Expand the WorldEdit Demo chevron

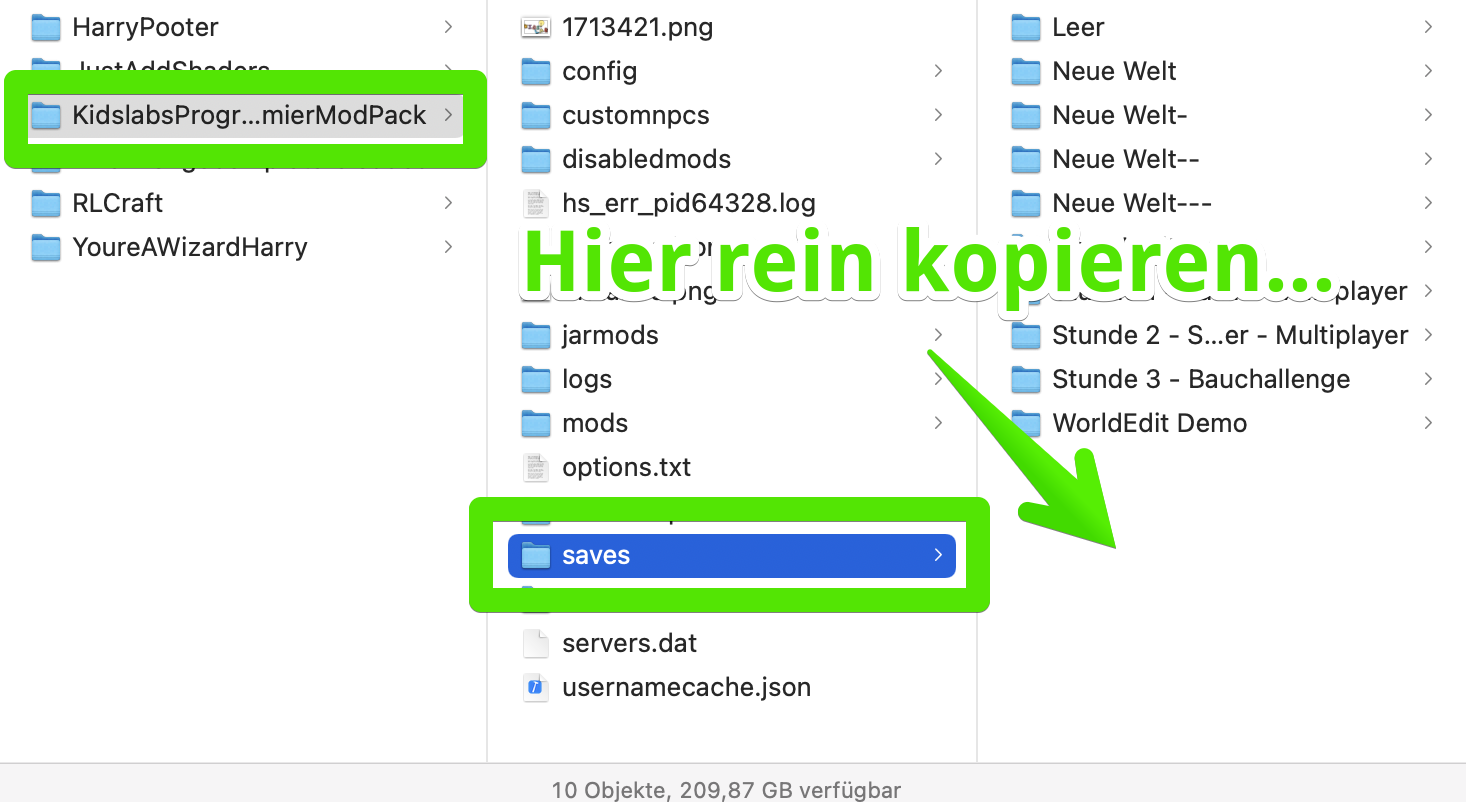click(x=1428, y=423)
